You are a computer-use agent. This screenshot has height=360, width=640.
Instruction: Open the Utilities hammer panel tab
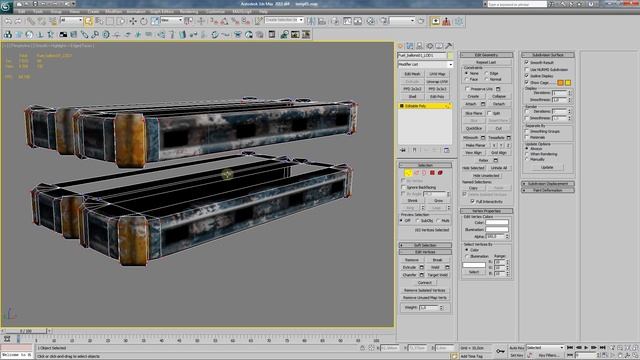point(449,46)
